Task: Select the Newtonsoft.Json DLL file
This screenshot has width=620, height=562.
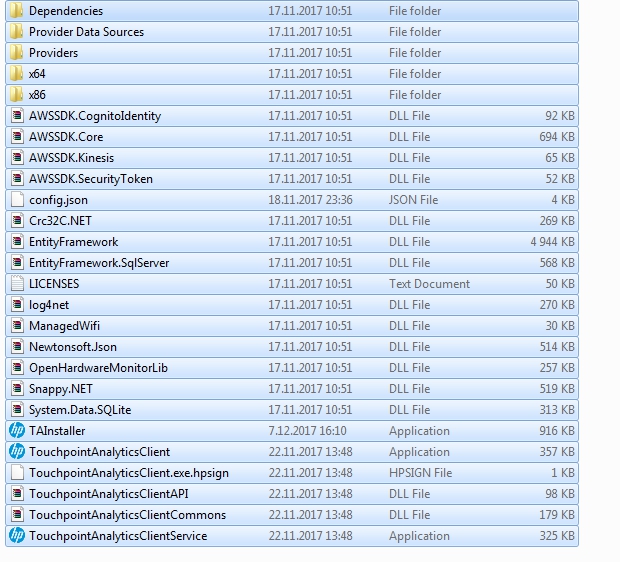Action: point(72,347)
